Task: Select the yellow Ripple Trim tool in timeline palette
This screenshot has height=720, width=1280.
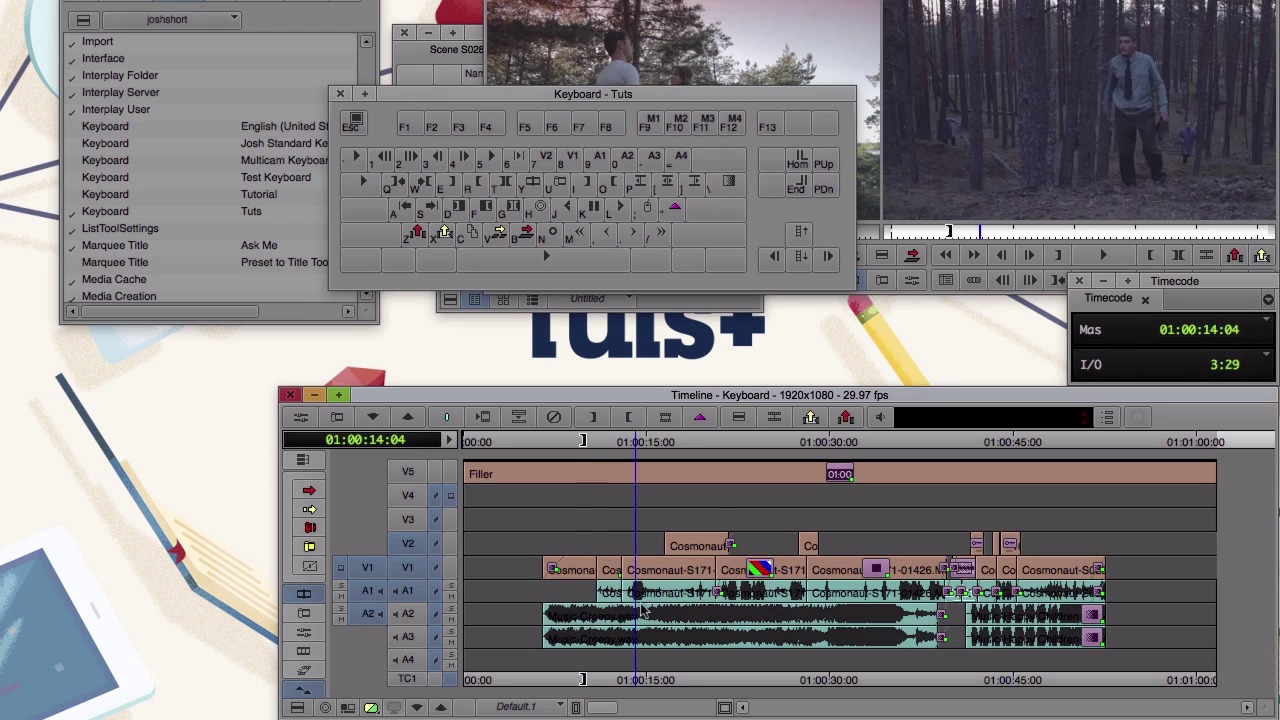Action: [x=309, y=547]
